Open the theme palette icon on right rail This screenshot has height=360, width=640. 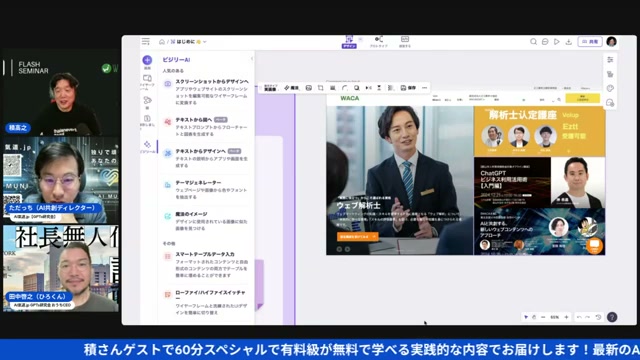click(610, 88)
